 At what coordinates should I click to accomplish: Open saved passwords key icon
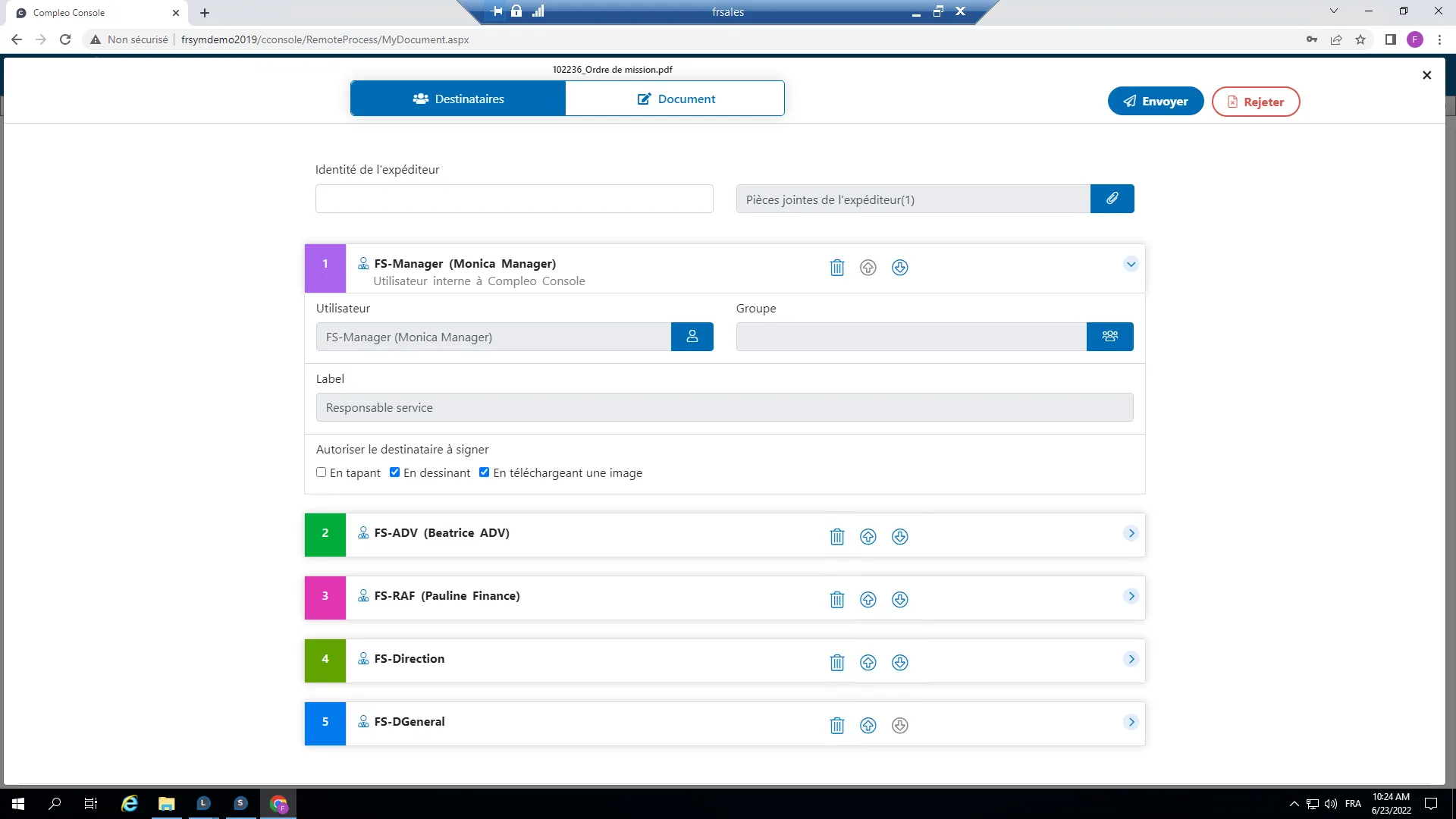1312,39
